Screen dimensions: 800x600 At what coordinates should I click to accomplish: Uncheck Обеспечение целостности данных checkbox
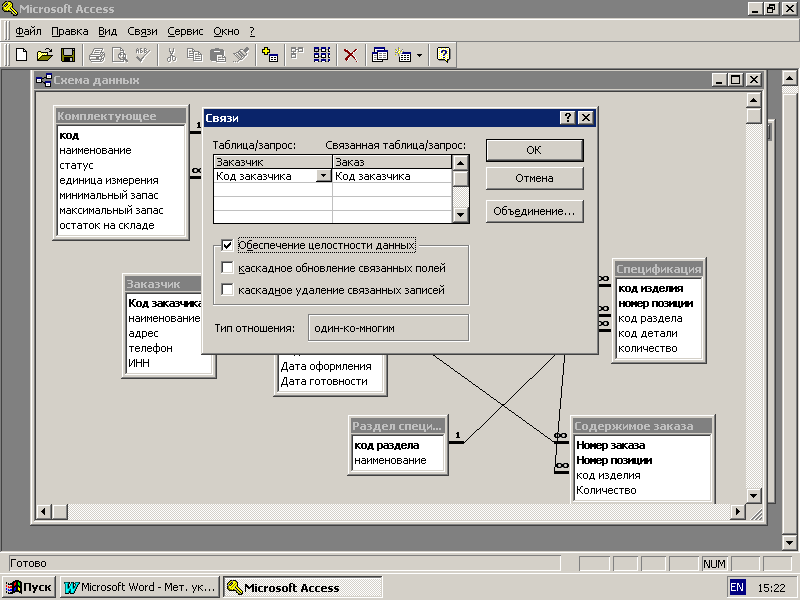pos(228,245)
